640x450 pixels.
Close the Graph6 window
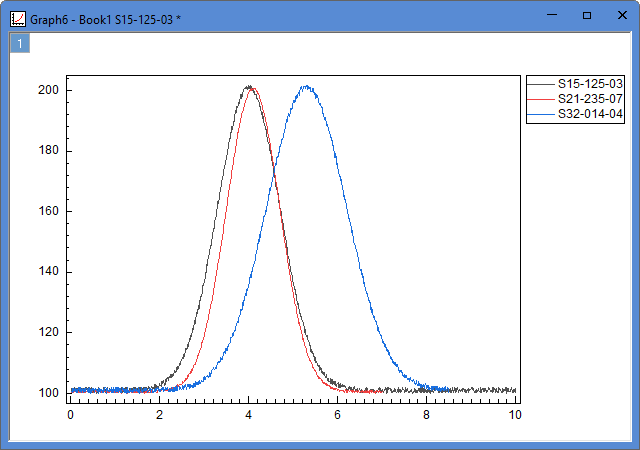tap(622, 15)
